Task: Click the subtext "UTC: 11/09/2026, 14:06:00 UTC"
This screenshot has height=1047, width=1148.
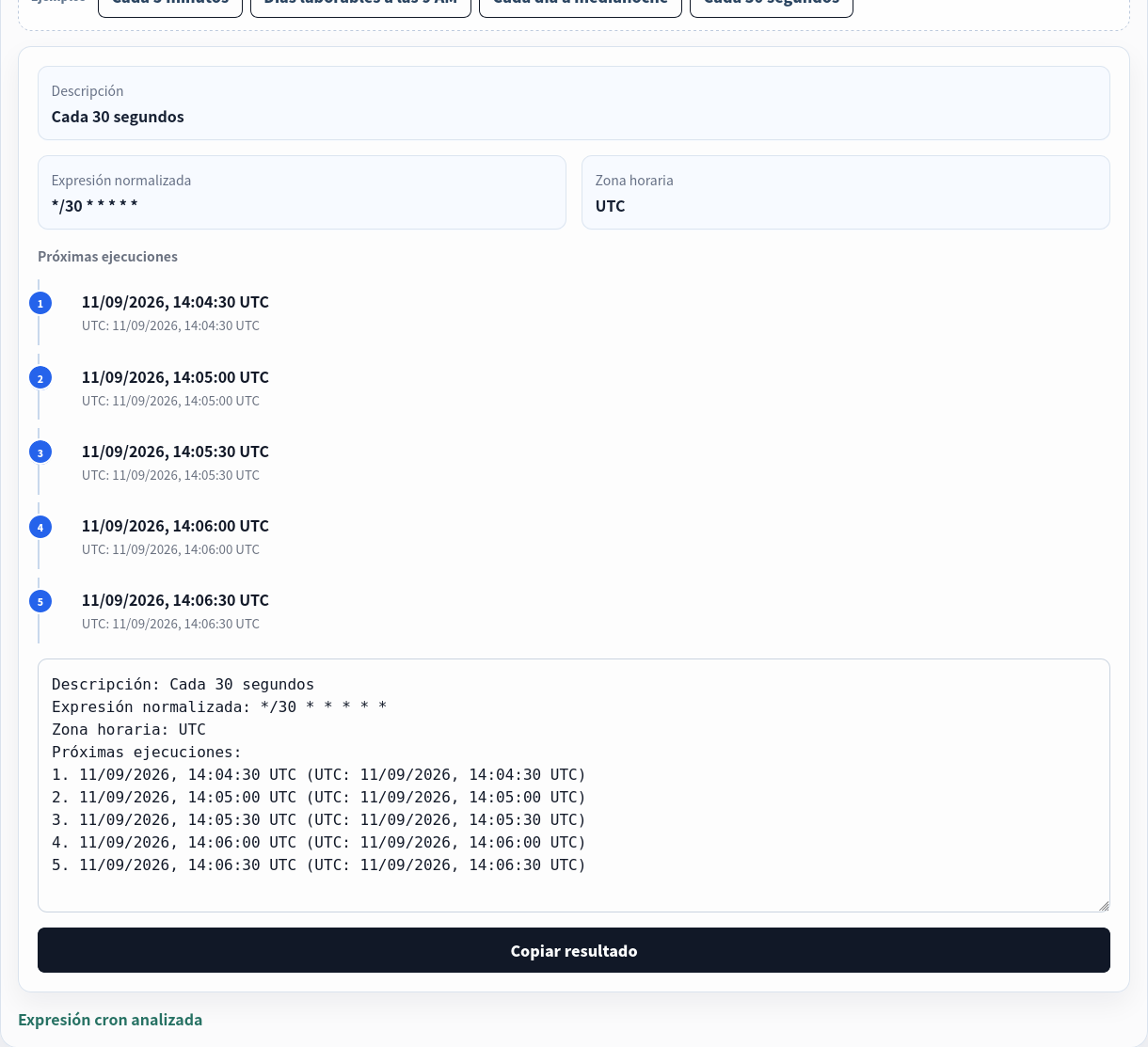Action: [x=170, y=549]
